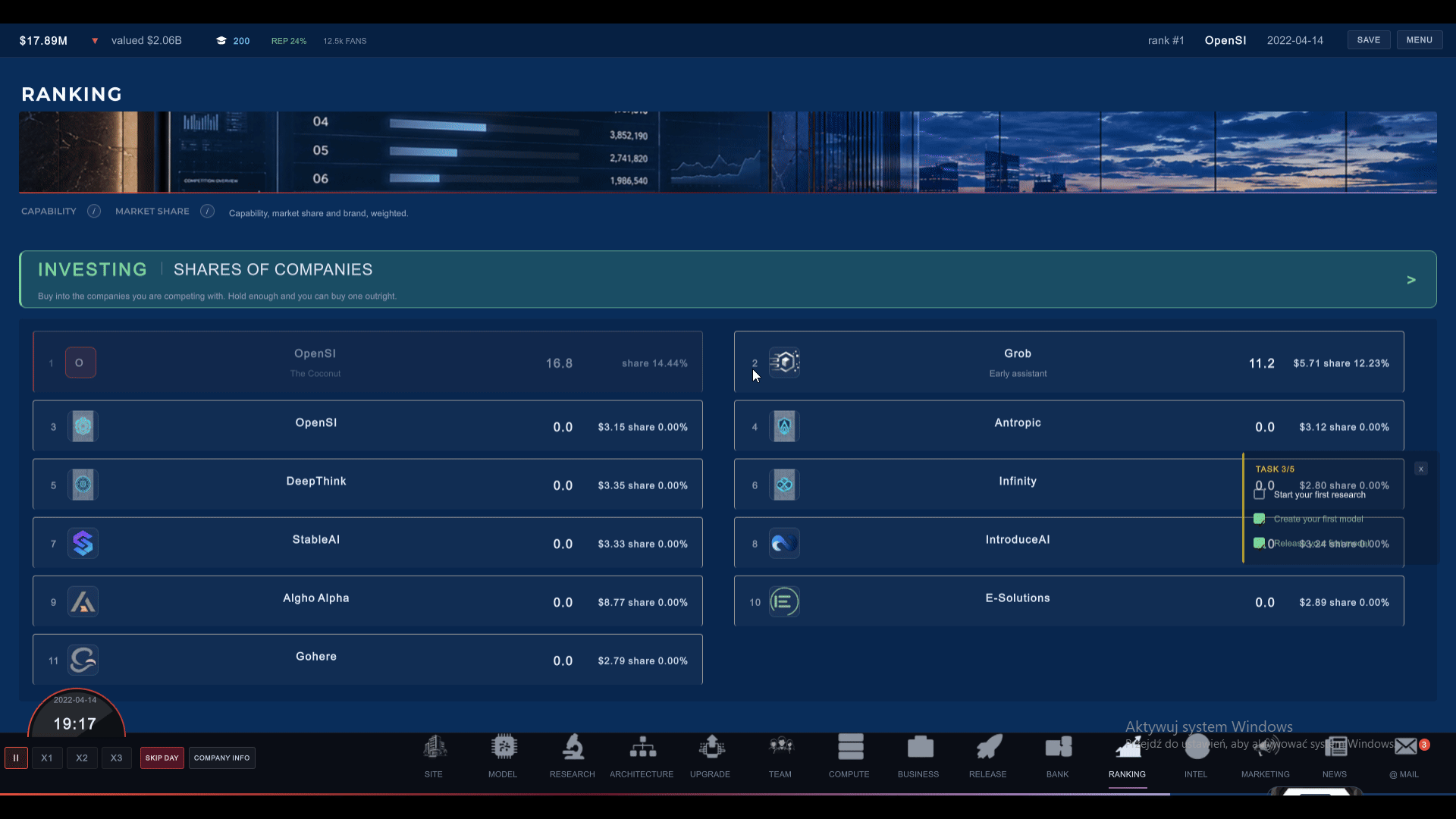Pause the game simulation
Viewport: 1456px width, 819px height.
pyautogui.click(x=16, y=758)
